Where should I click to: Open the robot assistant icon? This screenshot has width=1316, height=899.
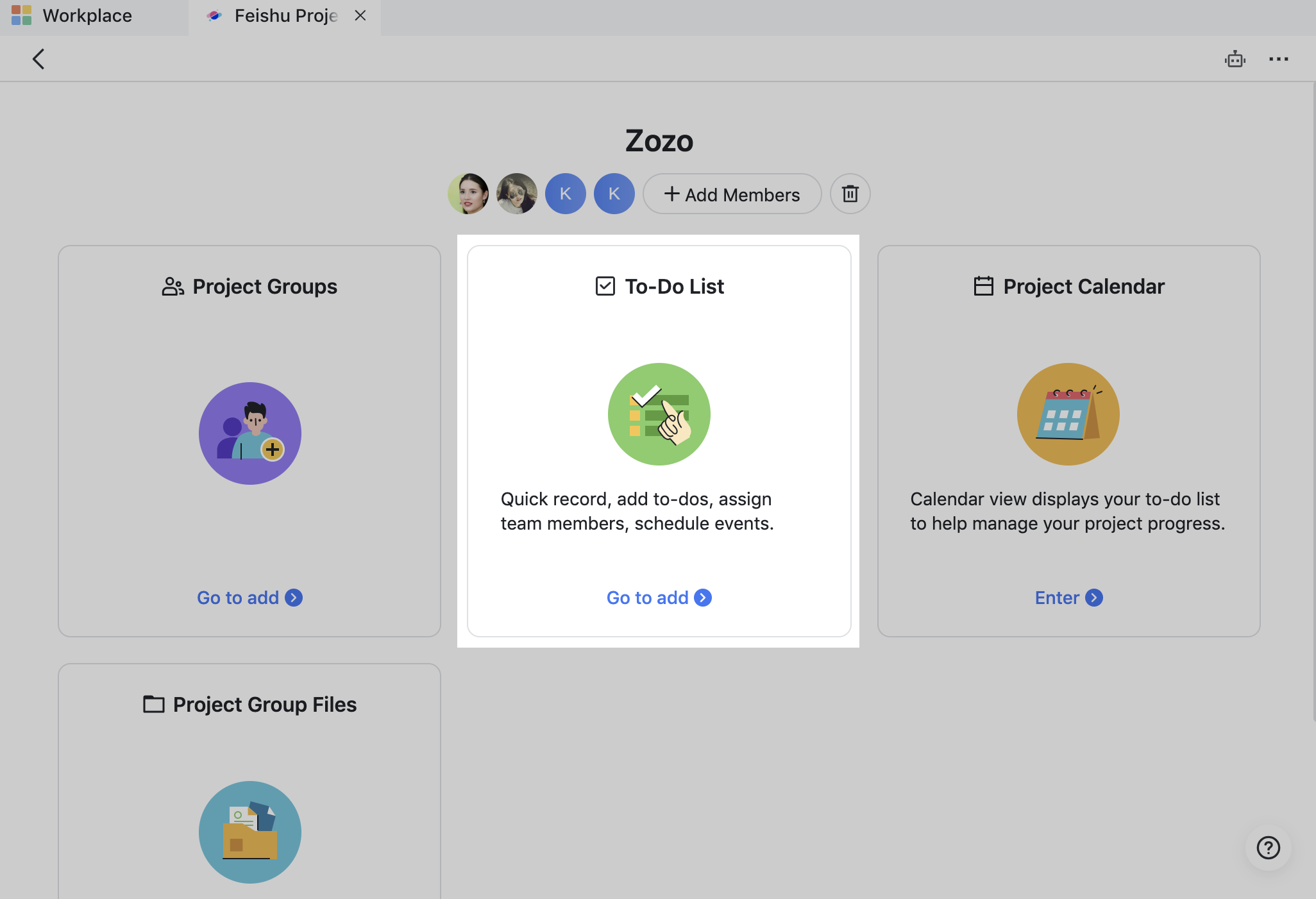coord(1235,59)
